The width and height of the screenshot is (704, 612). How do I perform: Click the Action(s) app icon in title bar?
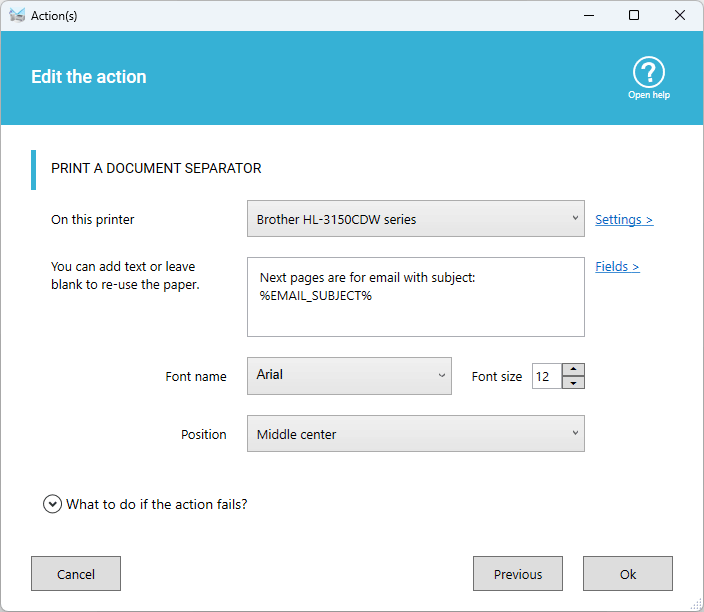click(17, 16)
